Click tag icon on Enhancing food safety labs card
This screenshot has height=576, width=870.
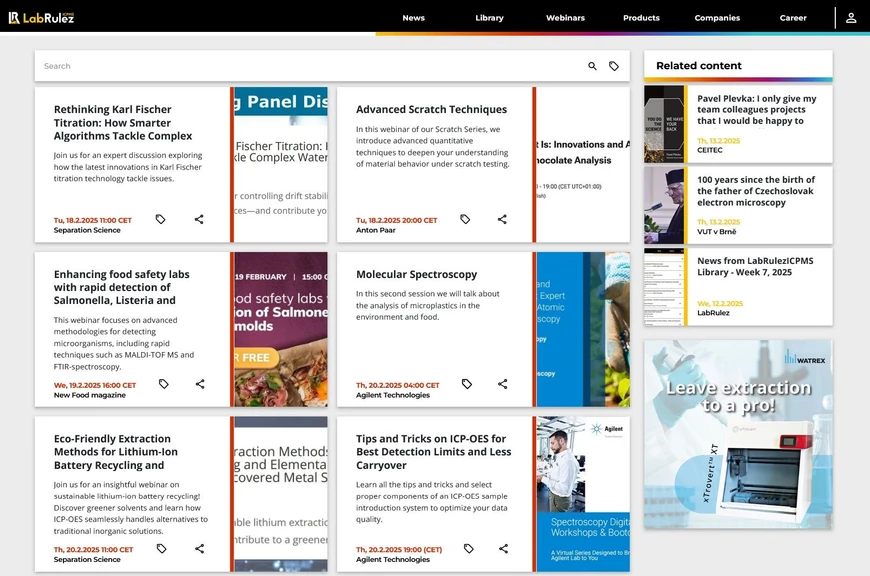(164, 384)
